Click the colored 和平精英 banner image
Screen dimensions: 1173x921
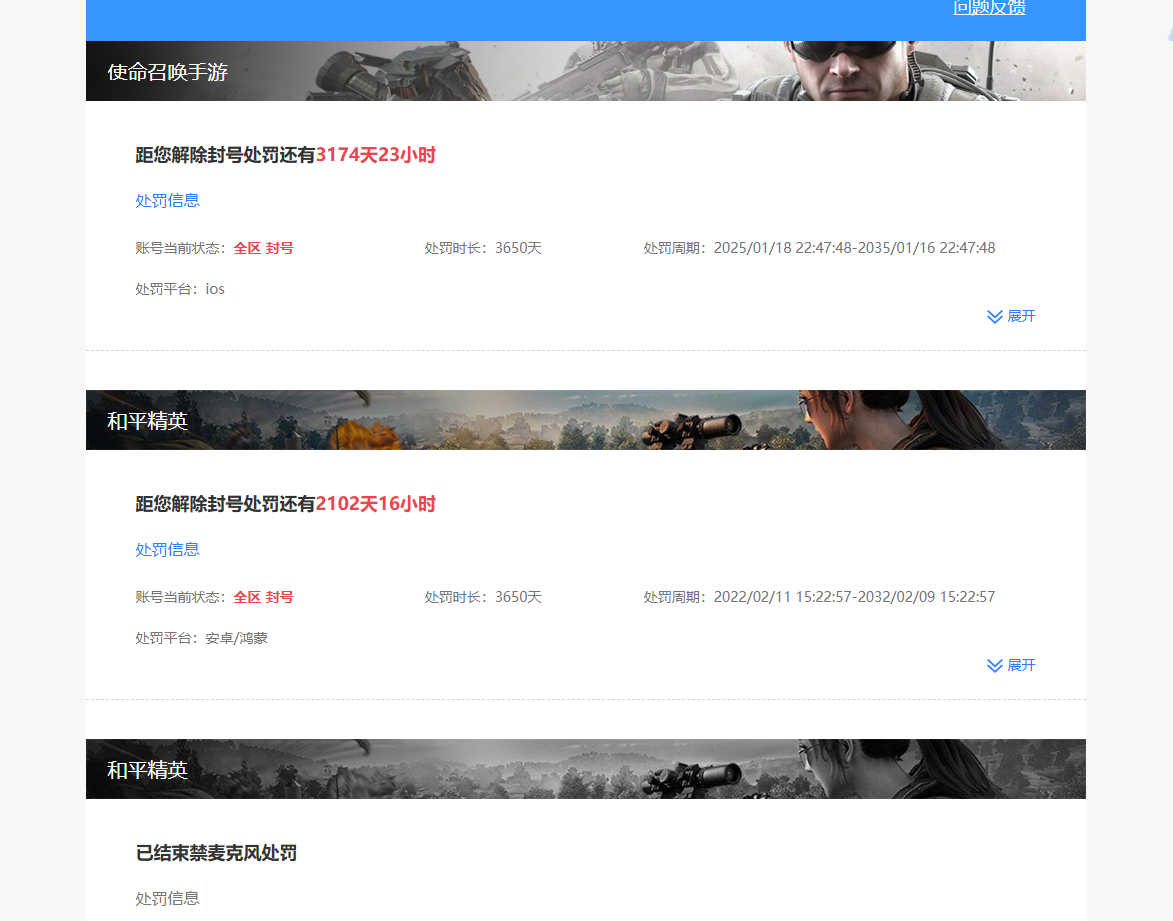pos(586,420)
